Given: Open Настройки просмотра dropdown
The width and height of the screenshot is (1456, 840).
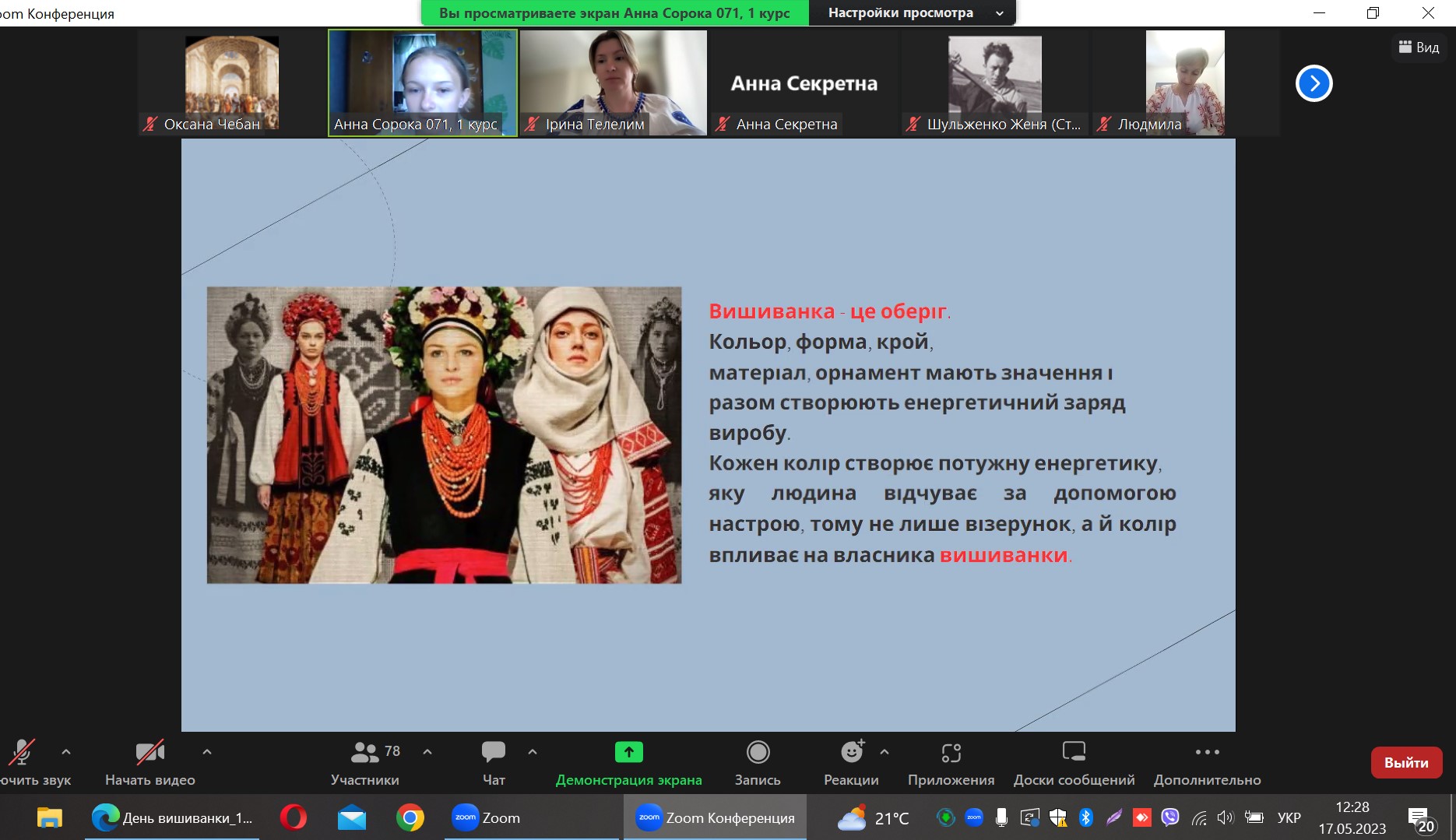Looking at the screenshot, I should (x=913, y=12).
